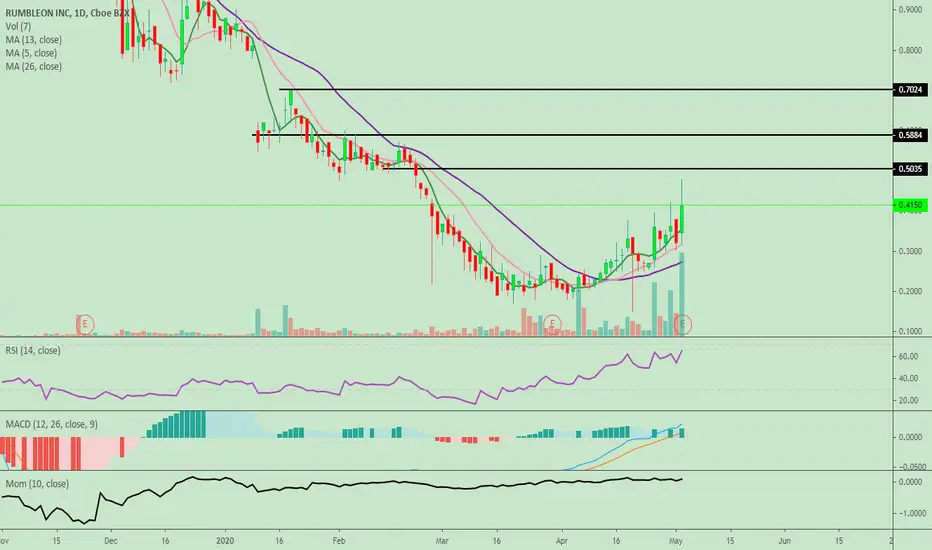932x550 pixels.
Task: Select the Vol (7) indicator legend
Action: coord(18,26)
